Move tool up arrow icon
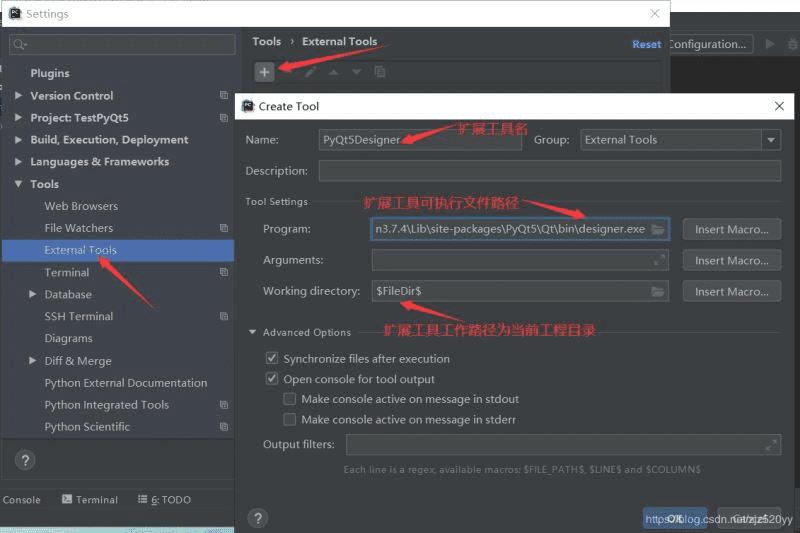The height and width of the screenshot is (533, 800). (333, 72)
